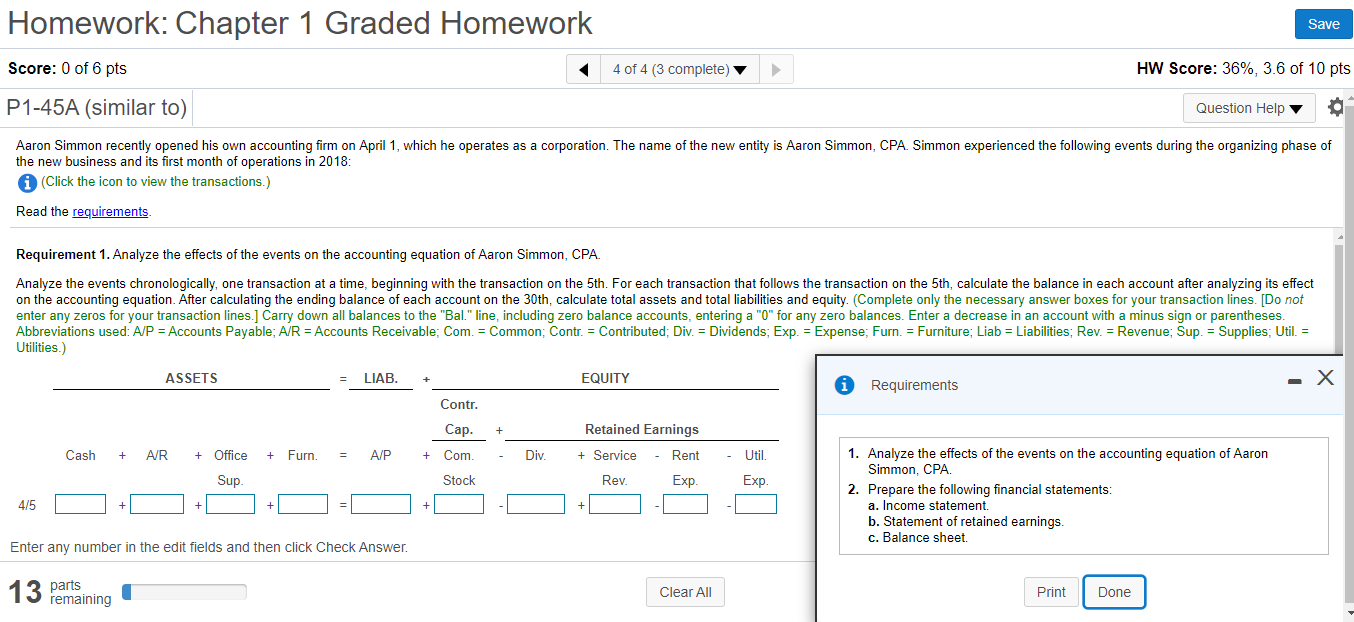
Task: Click the 'Score: 0 of 6 pts' text
Action: [67, 69]
